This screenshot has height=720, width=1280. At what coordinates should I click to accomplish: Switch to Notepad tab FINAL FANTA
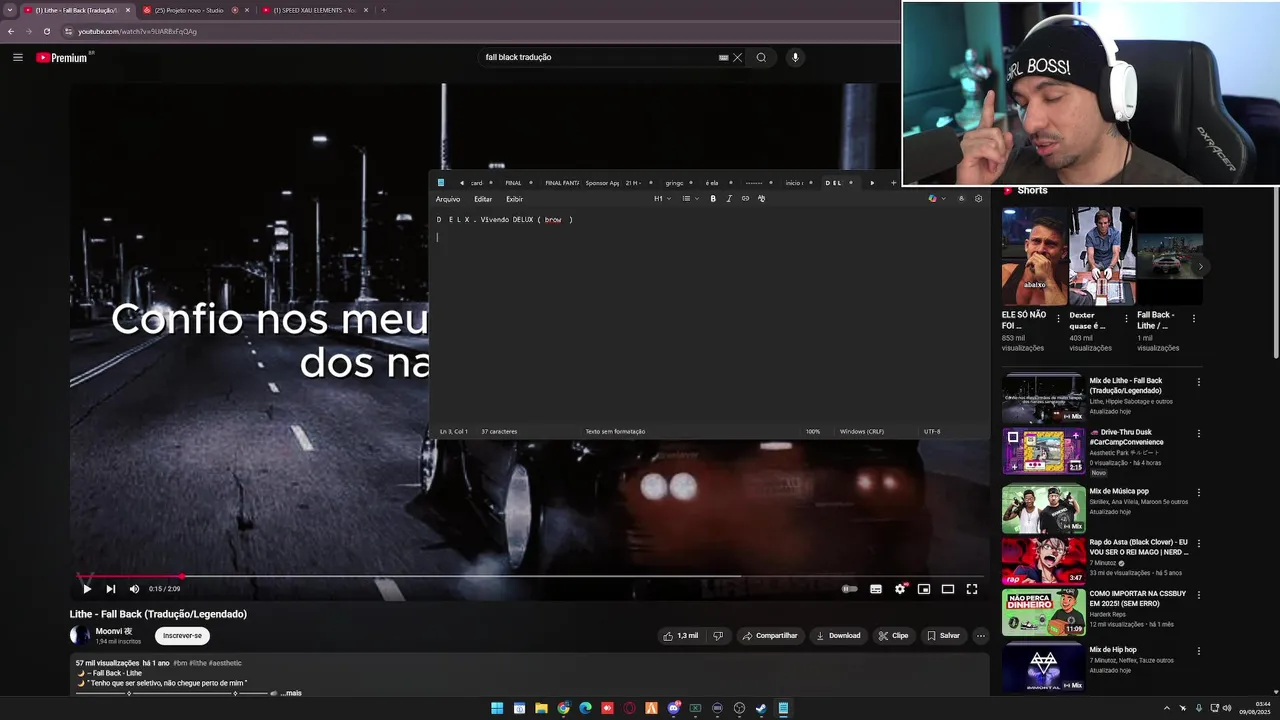coord(562,183)
